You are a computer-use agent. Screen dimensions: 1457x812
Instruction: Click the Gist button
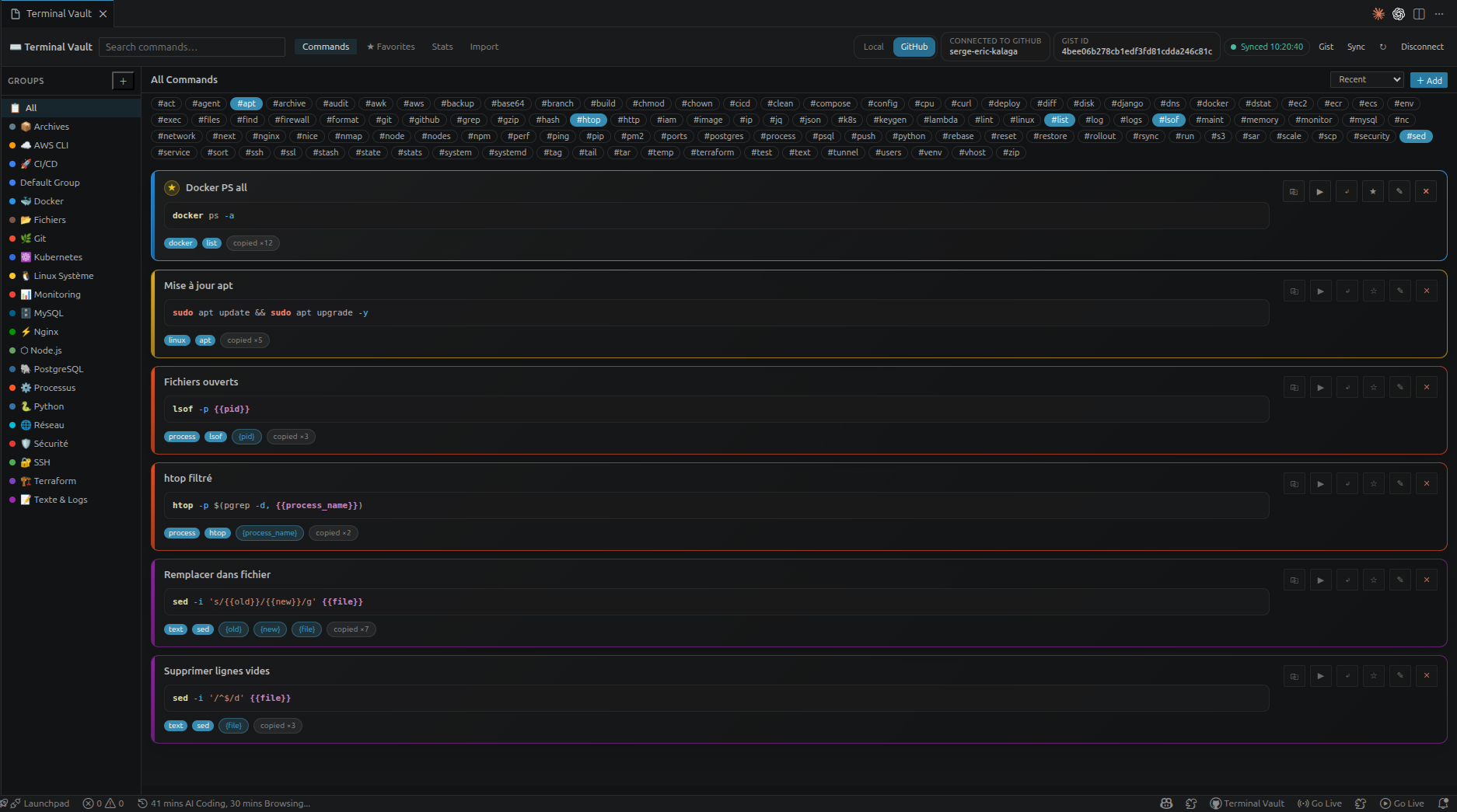click(1326, 47)
